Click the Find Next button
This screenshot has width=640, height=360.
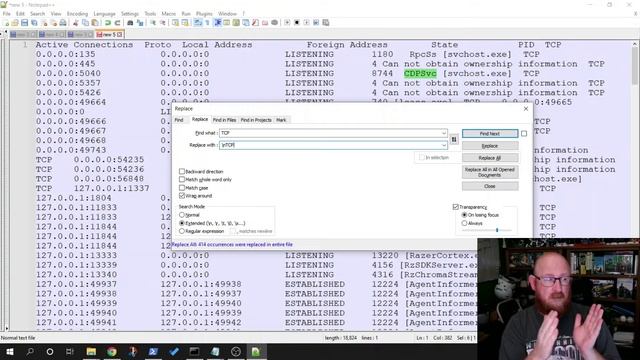point(490,133)
